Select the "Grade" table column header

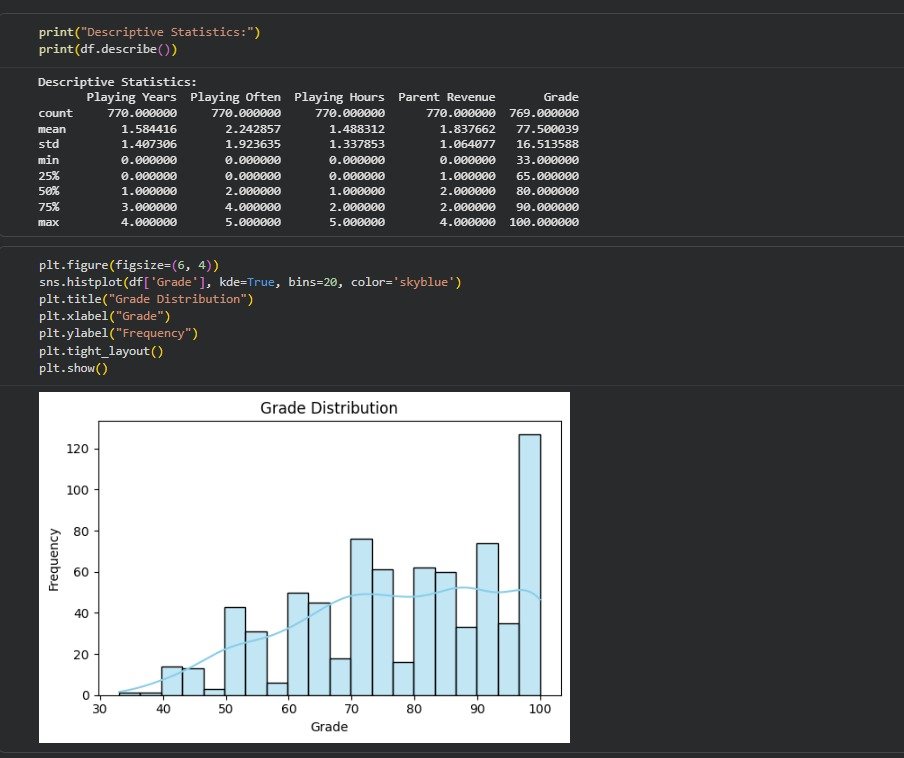pyautogui.click(x=561, y=97)
